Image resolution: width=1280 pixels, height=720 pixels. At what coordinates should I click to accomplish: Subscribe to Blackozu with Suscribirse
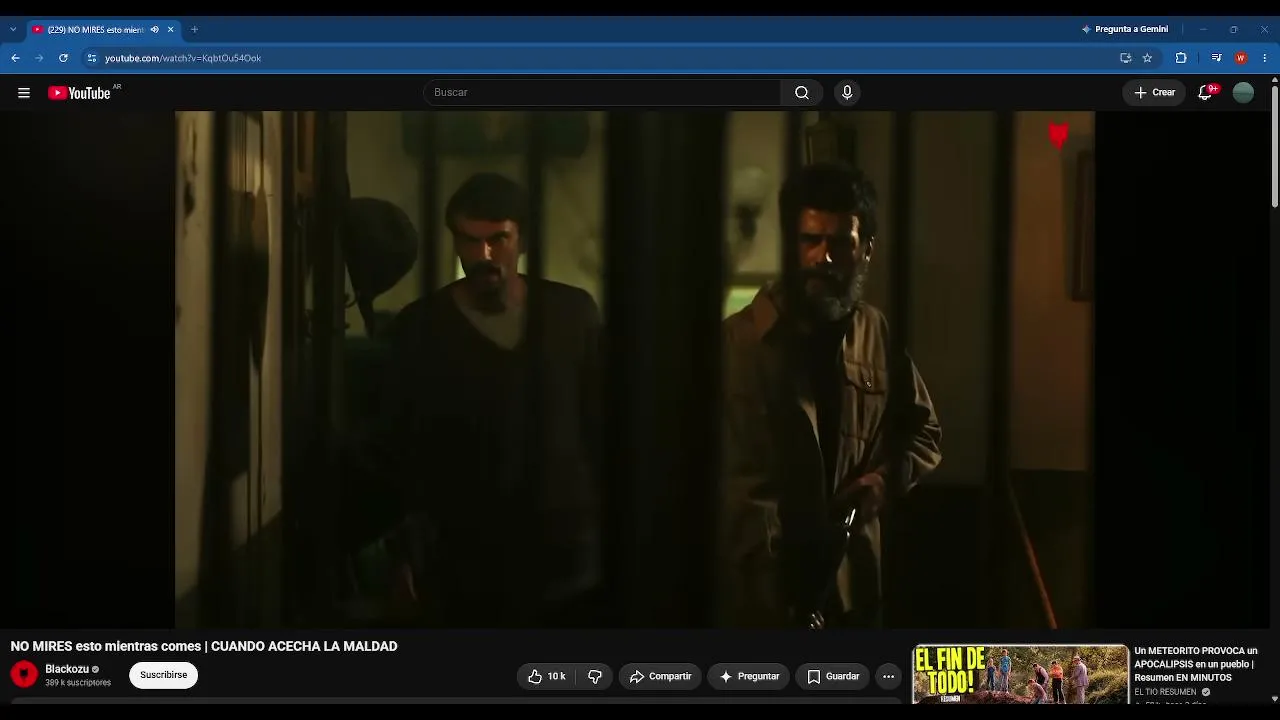(164, 675)
